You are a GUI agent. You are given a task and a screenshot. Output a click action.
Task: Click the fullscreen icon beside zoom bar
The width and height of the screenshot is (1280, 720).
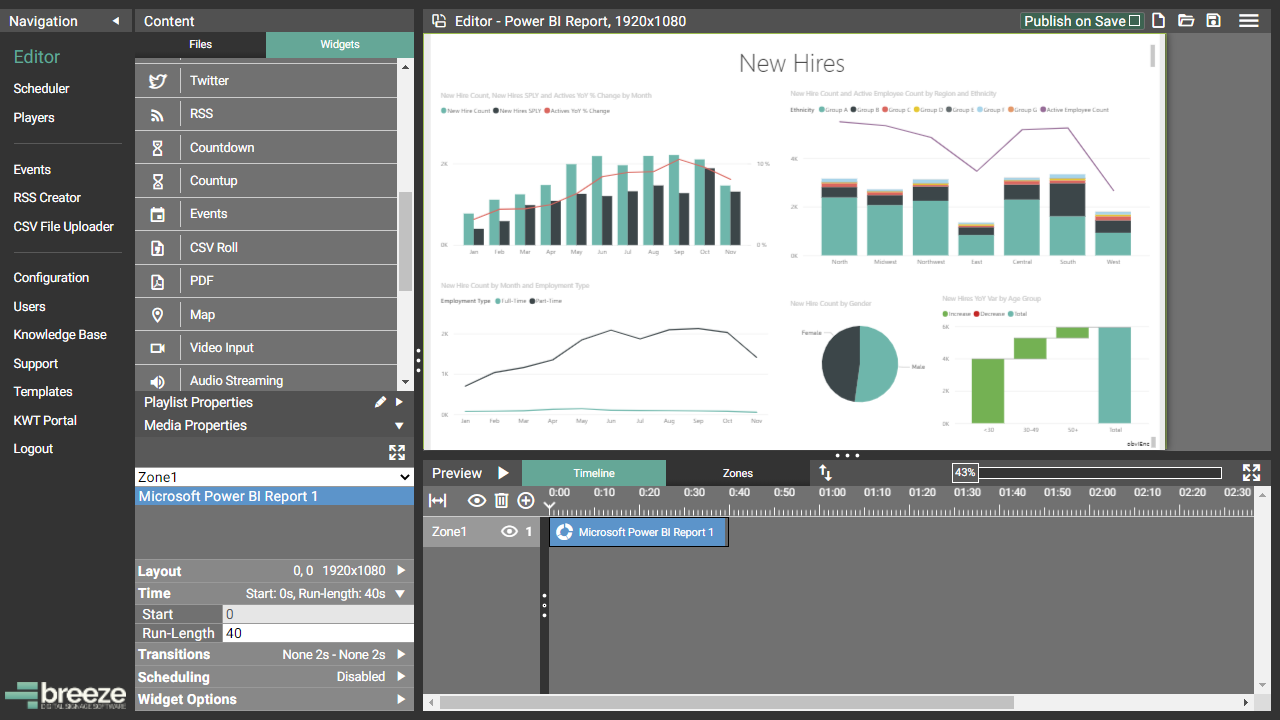(x=1251, y=473)
